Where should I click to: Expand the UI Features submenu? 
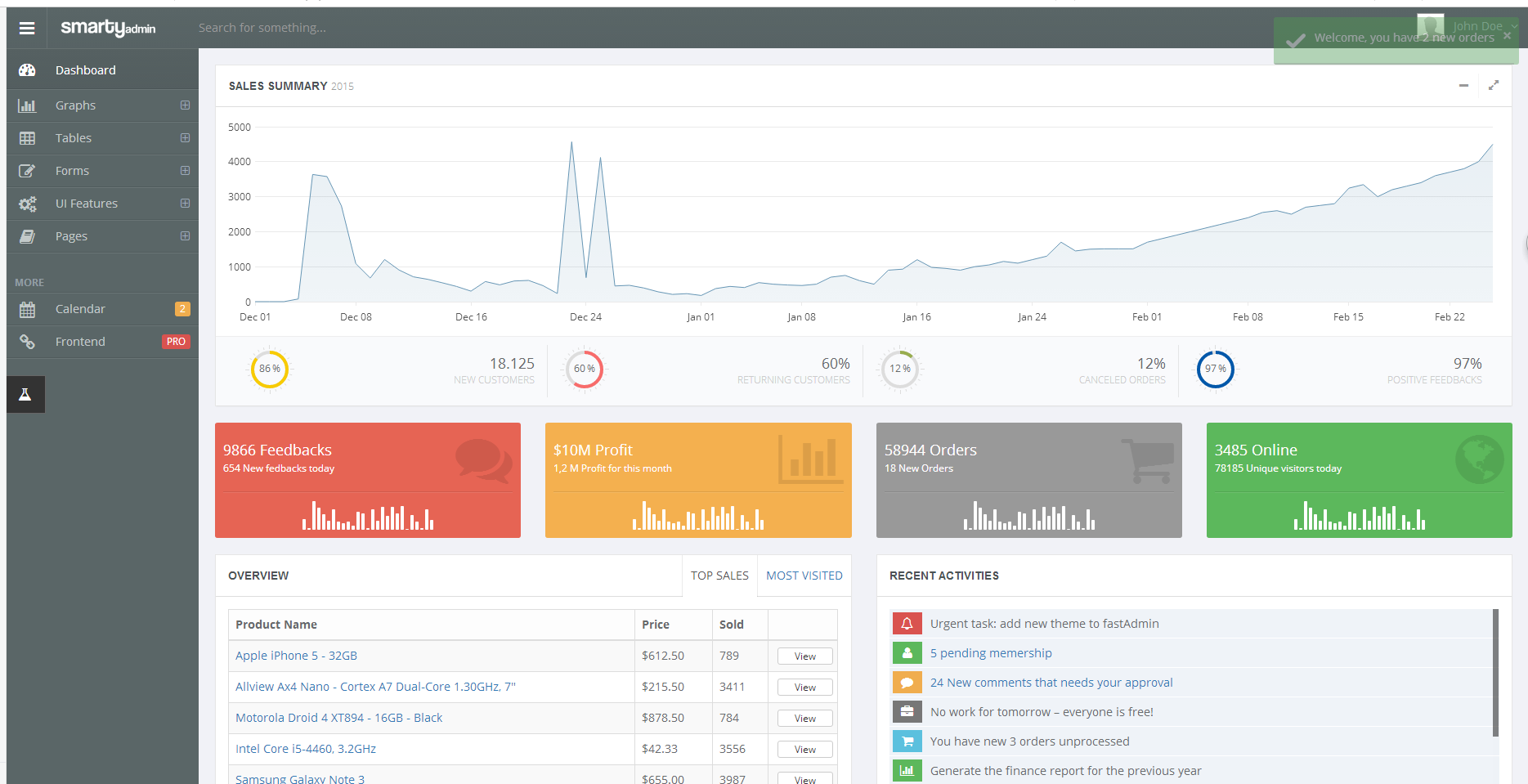pyautogui.click(x=185, y=204)
